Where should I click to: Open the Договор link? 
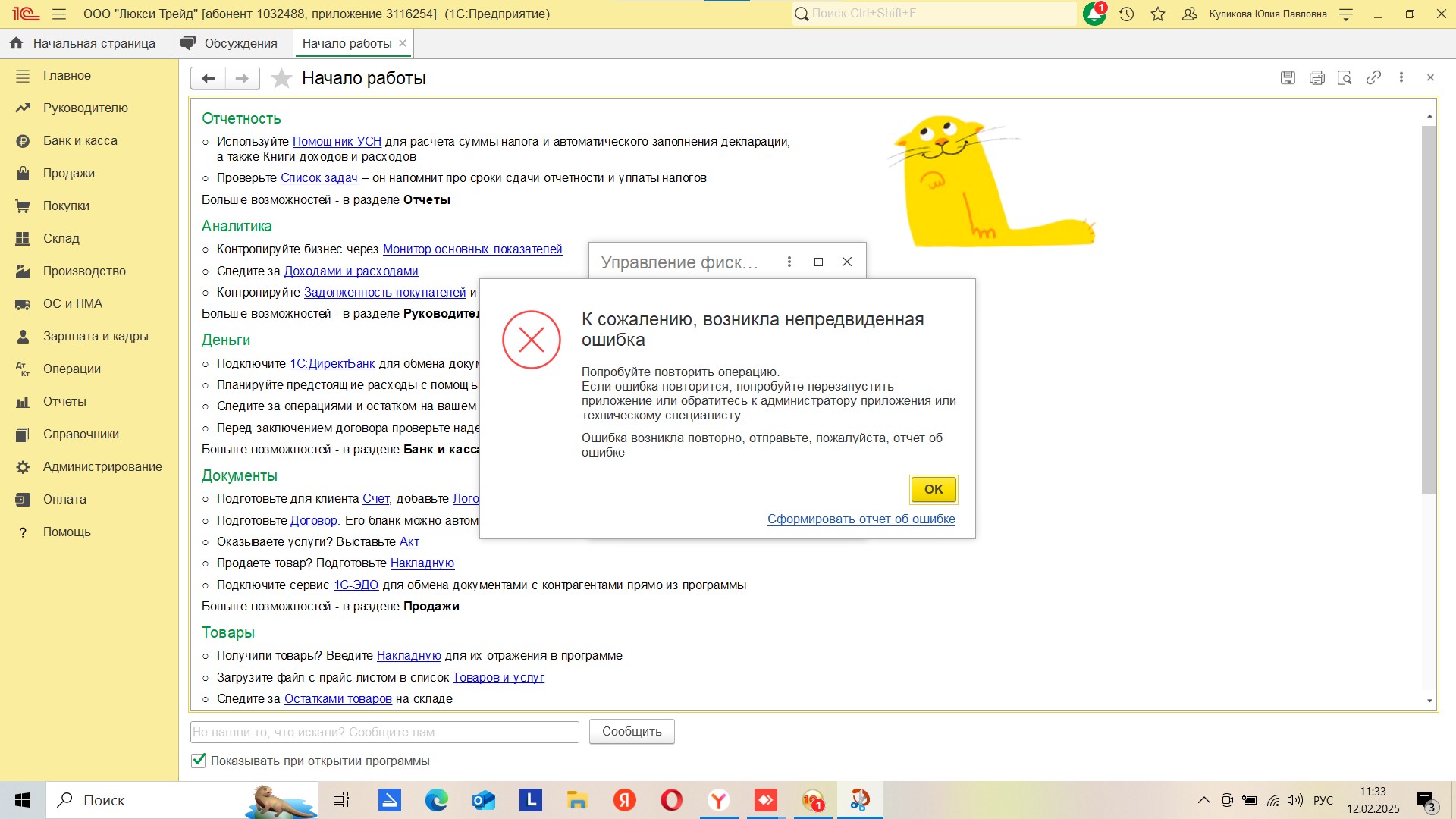click(313, 520)
